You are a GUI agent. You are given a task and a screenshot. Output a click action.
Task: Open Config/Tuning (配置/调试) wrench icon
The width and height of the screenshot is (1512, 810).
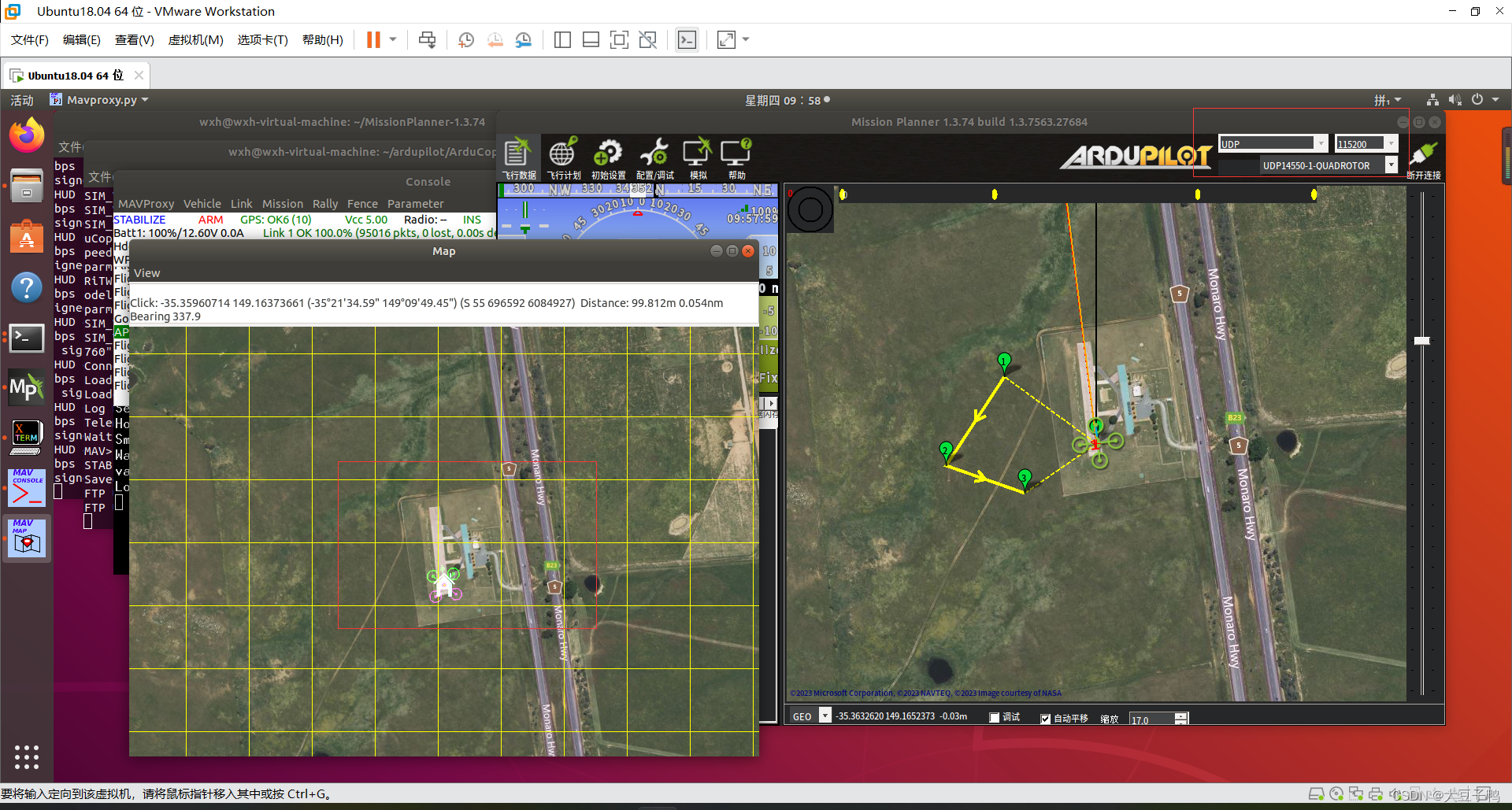pyautogui.click(x=654, y=158)
